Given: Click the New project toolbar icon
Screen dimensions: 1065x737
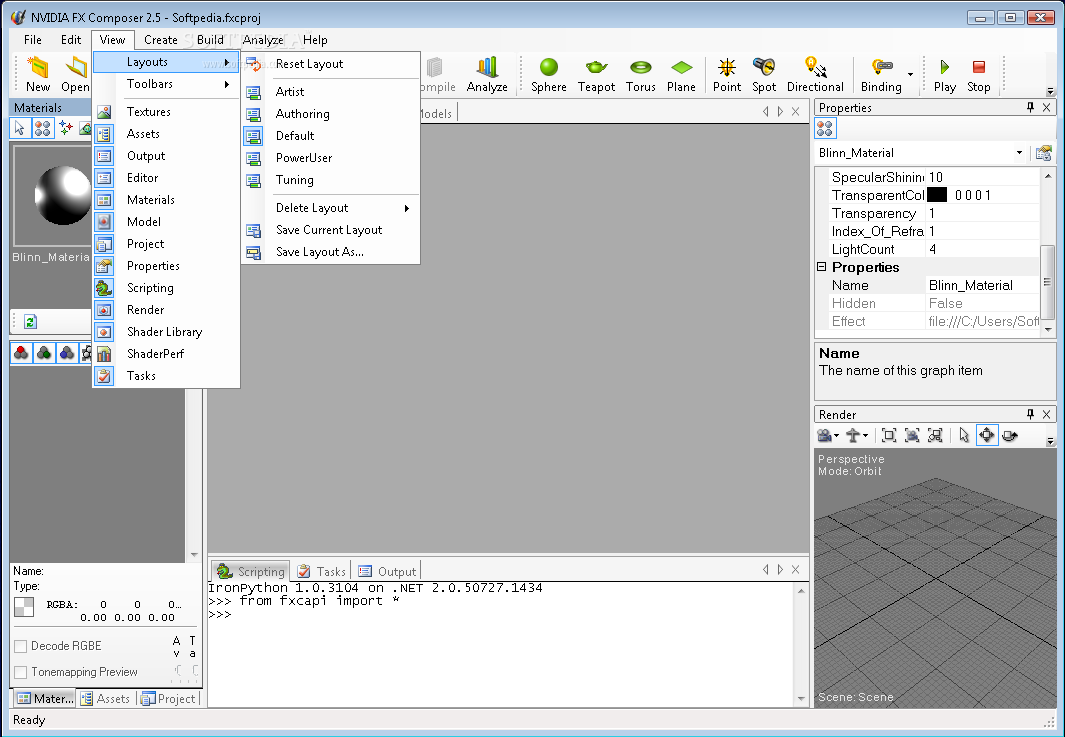Looking at the screenshot, I should [38, 75].
